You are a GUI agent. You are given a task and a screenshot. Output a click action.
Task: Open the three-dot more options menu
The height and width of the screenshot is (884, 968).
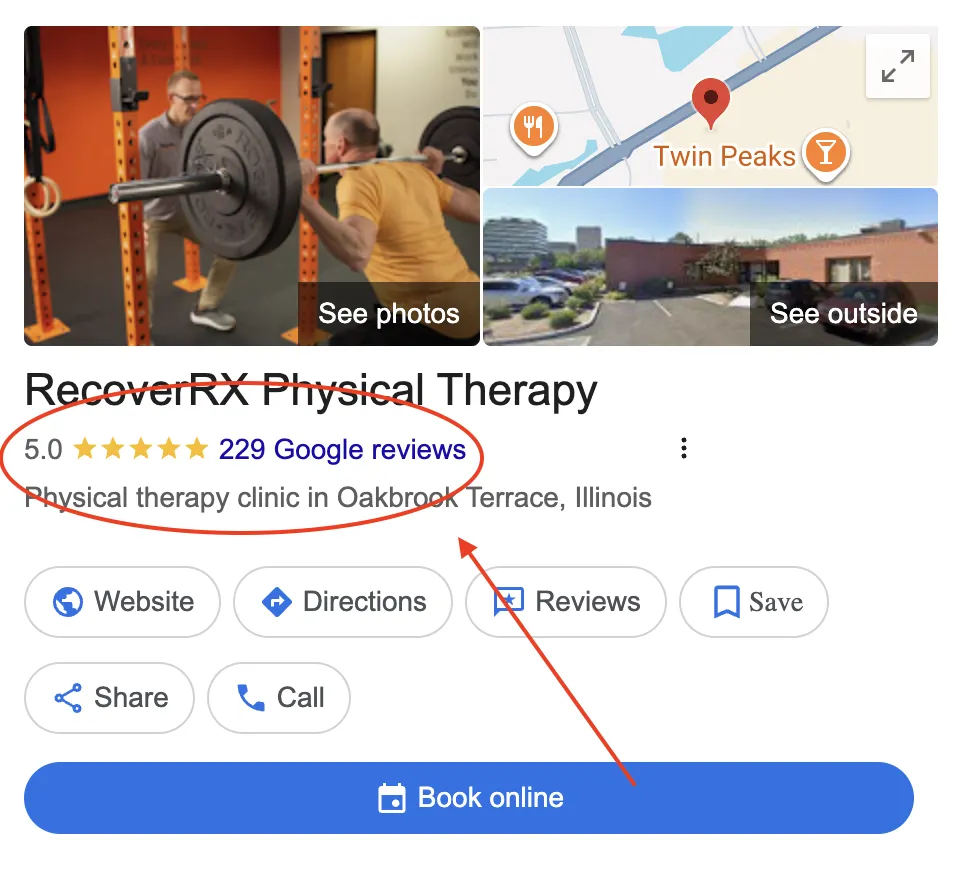pyautogui.click(x=683, y=448)
